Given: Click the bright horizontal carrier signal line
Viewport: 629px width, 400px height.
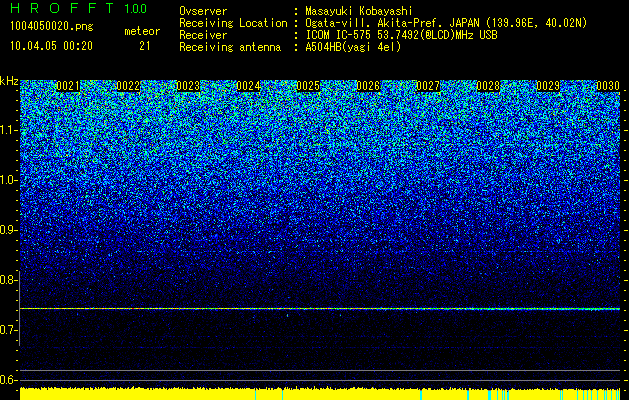Looking at the screenshot, I should pyautogui.click(x=320, y=309).
